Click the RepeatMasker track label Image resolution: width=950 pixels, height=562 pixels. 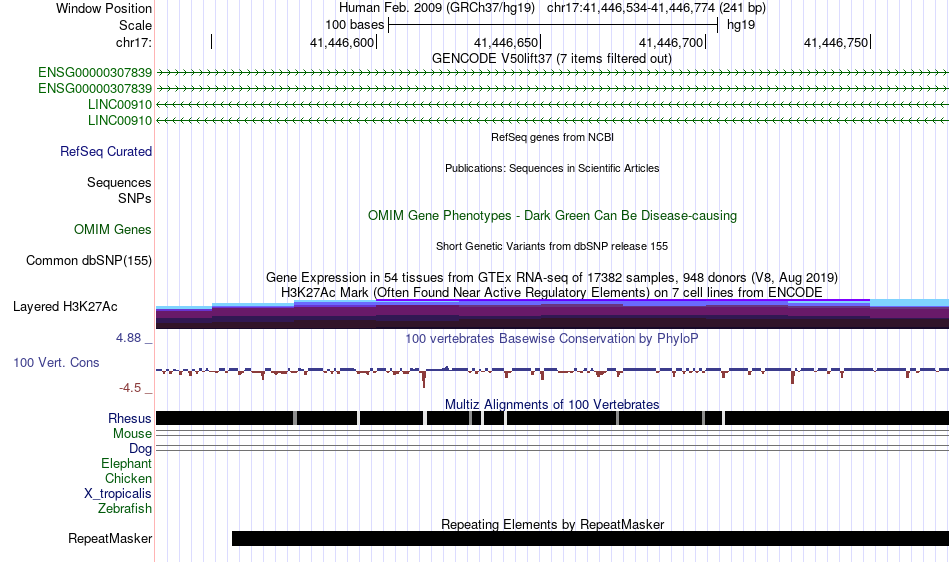(110, 538)
